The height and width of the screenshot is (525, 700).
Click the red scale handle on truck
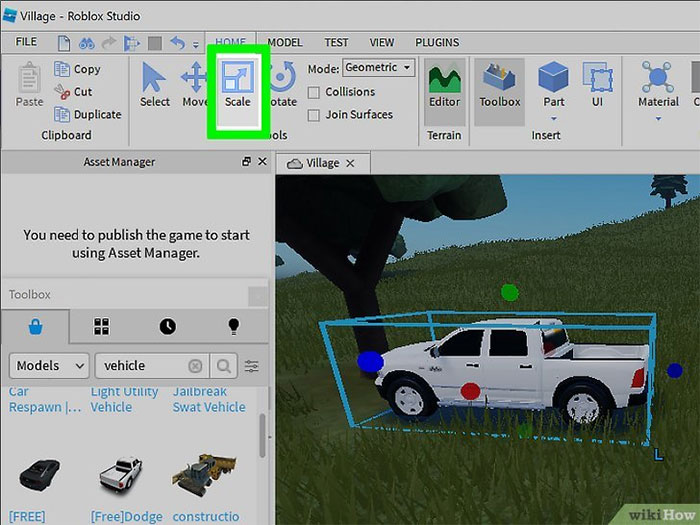(471, 391)
